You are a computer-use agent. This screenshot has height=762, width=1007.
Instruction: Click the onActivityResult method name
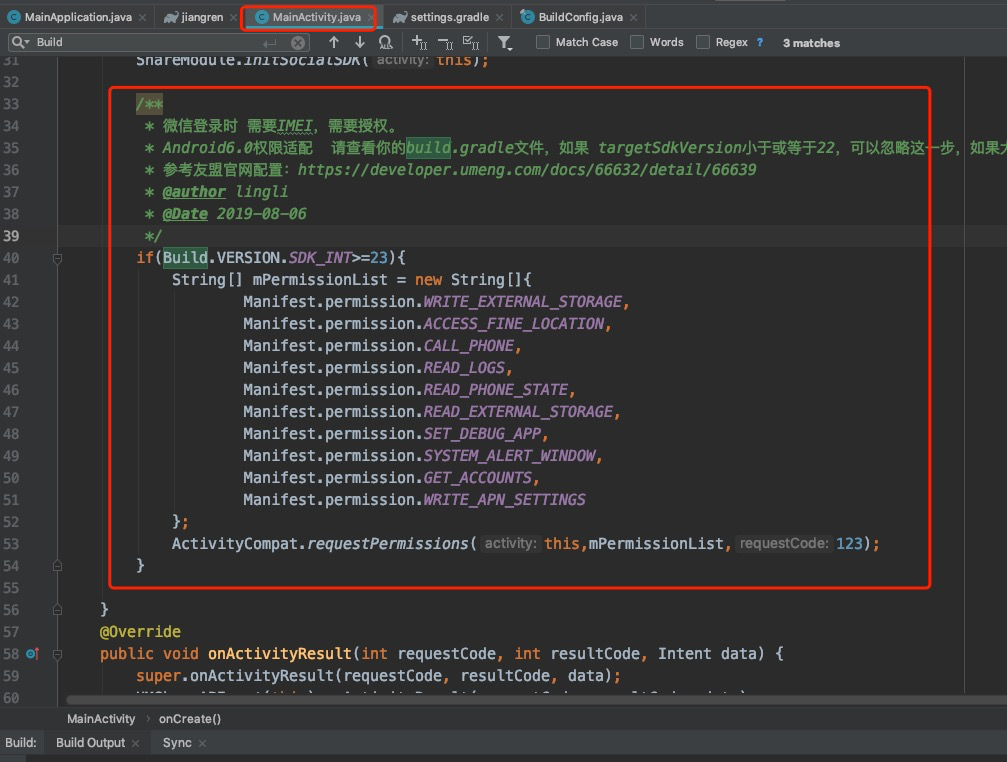pyautogui.click(x=279, y=654)
